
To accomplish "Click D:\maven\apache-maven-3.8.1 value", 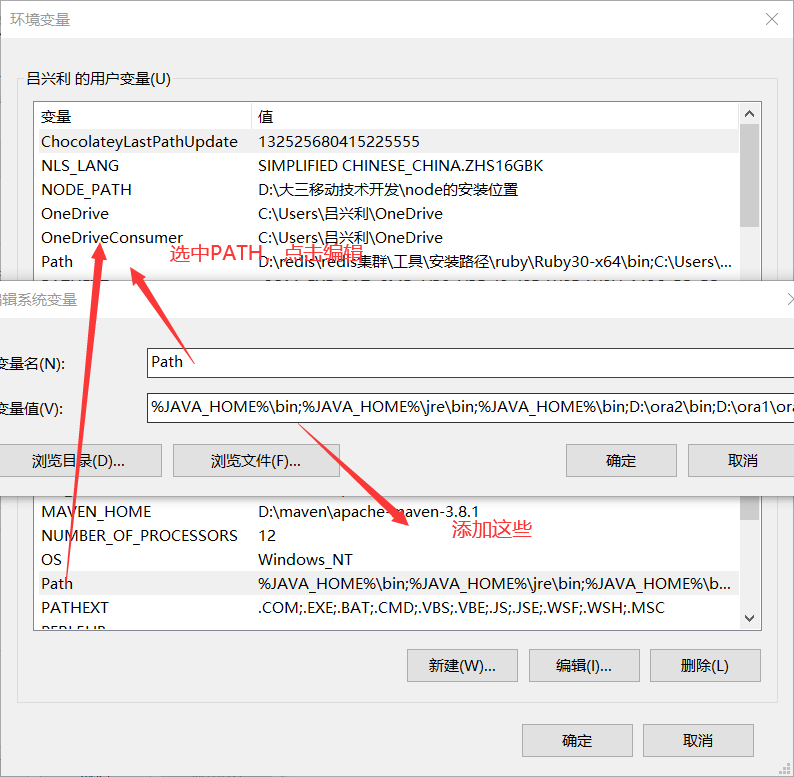I will coord(368,512).
